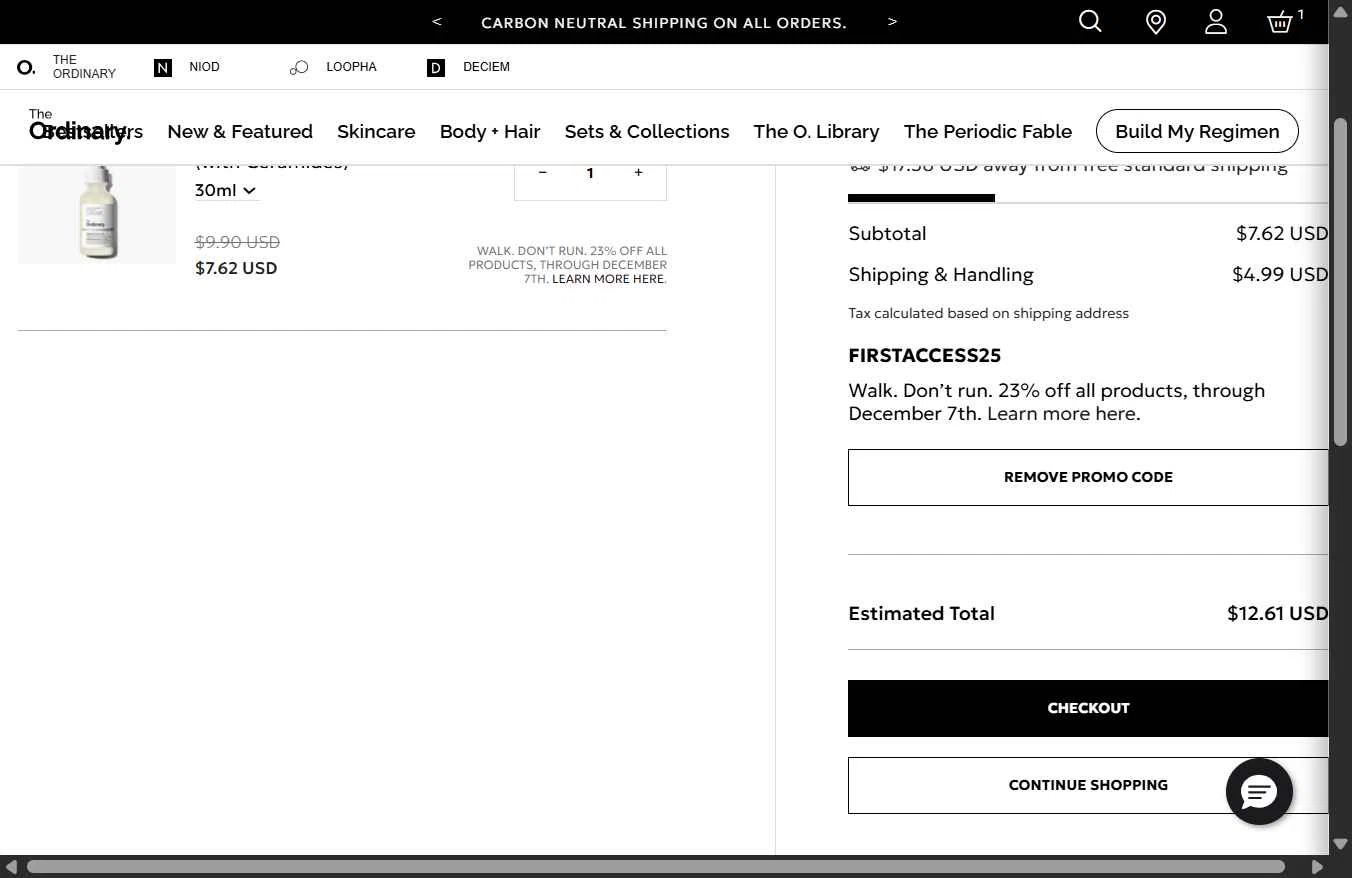Select the FIRSTACCESS25 promo code text
1352x878 pixels.
pos(924,356)
